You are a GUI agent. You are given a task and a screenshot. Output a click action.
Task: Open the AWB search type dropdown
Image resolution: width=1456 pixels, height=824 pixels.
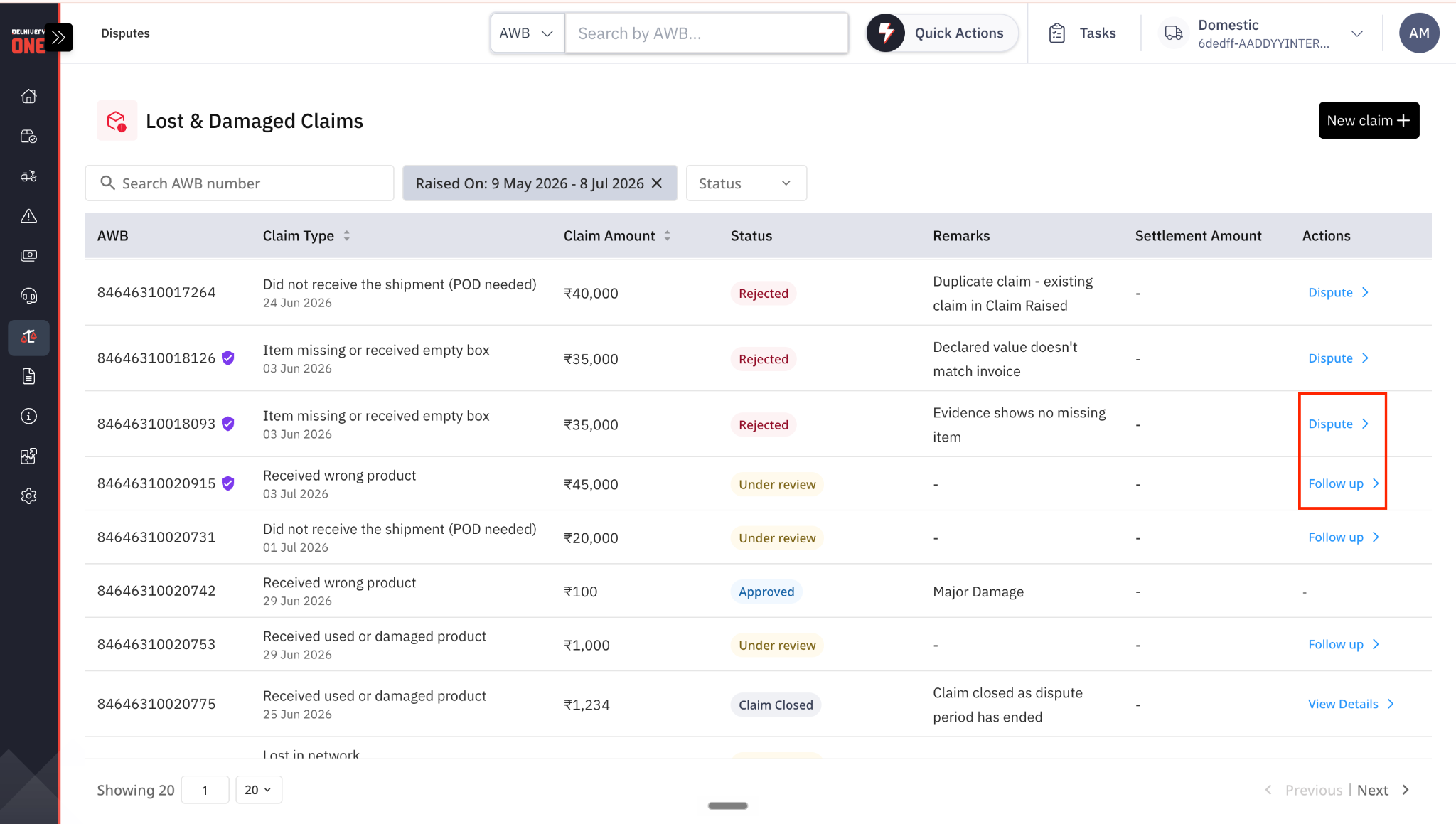(x=527, y=33)
